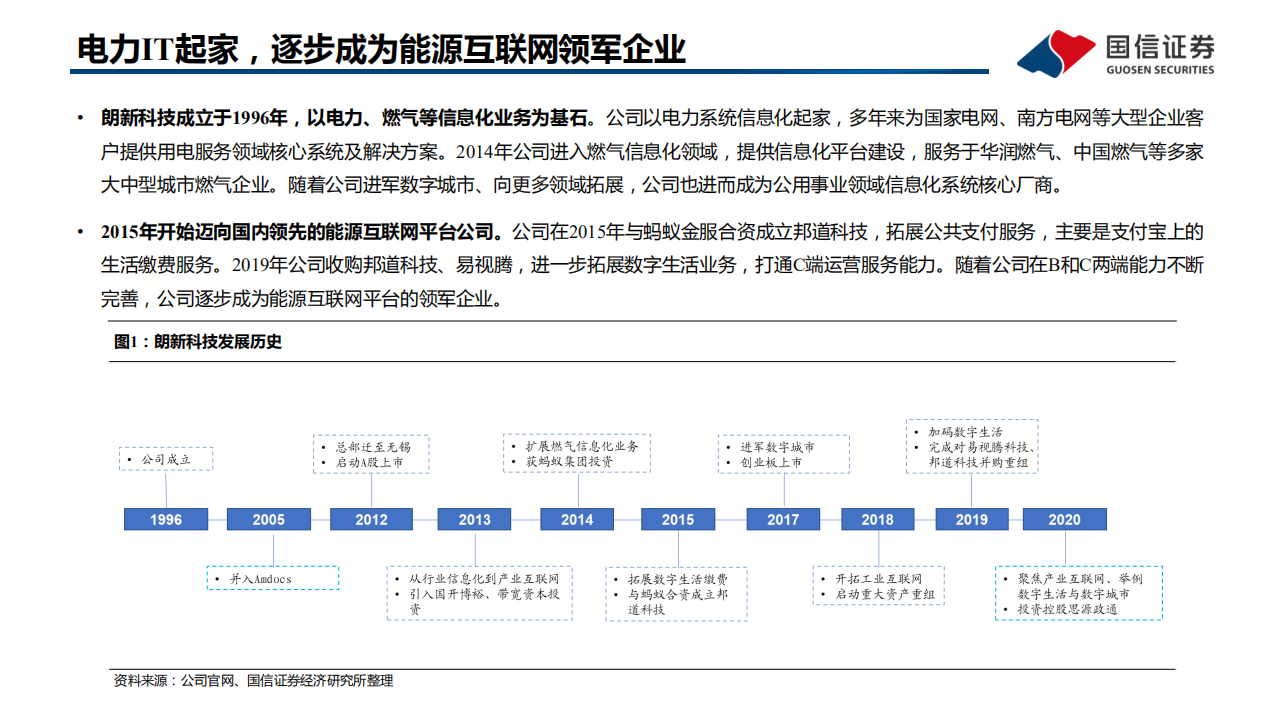Click the 资料来源 source text line
This screenshot has height=719, width=1279.
pyautogui.click(x=253, y=684)
